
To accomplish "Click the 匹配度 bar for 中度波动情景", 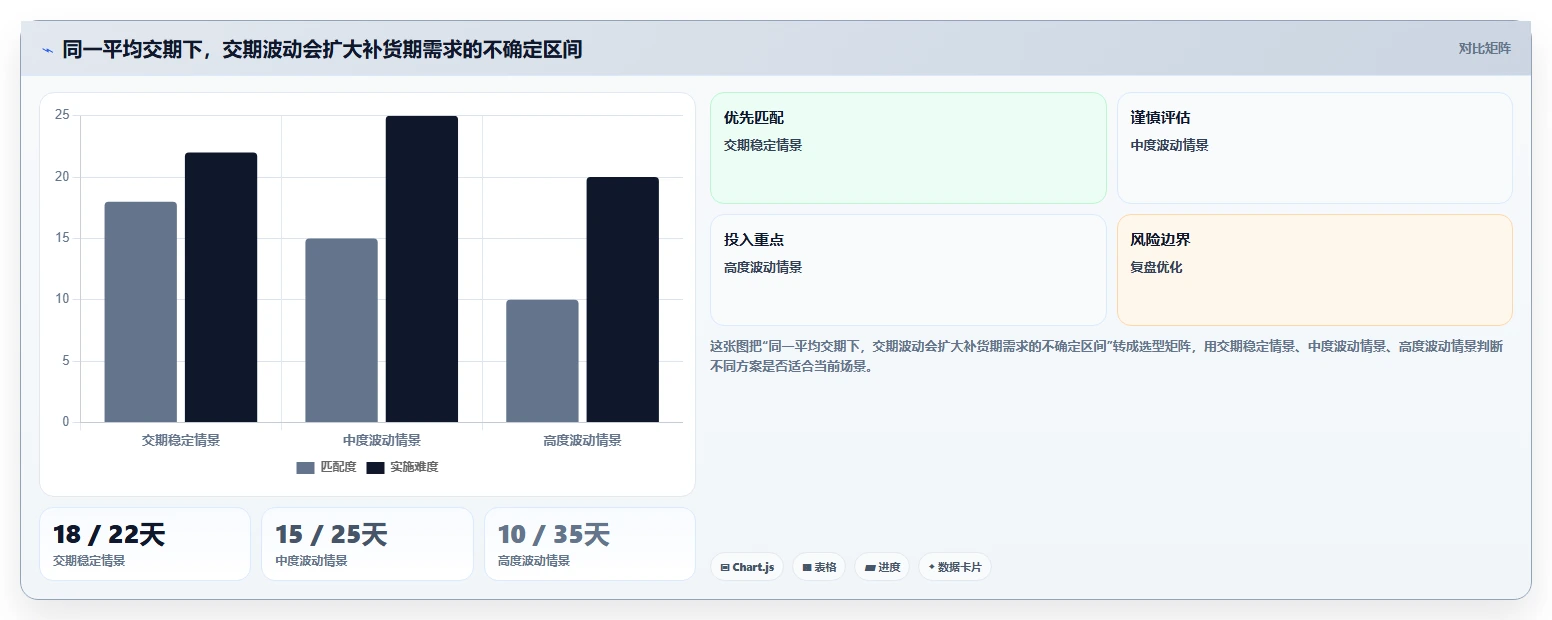I will pyautogui.click(x=341, y=330).
